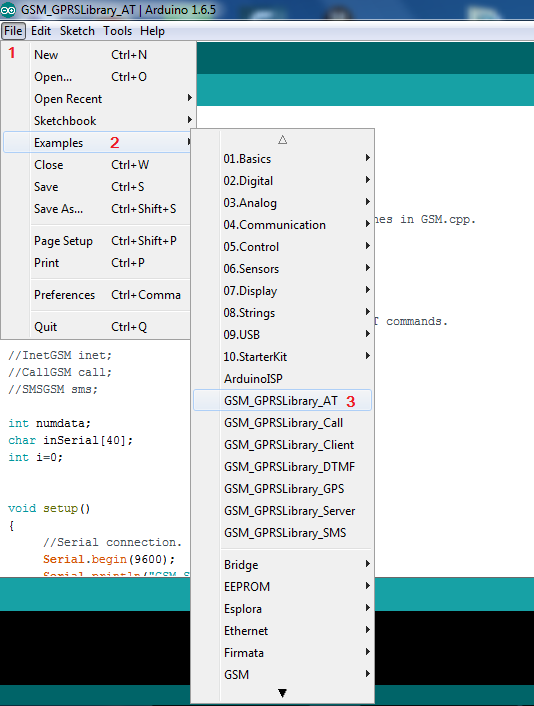Screen dimensions: 534x706
Task: Click the scroll-up triangle in Examples list
Action: coord(283,140)
